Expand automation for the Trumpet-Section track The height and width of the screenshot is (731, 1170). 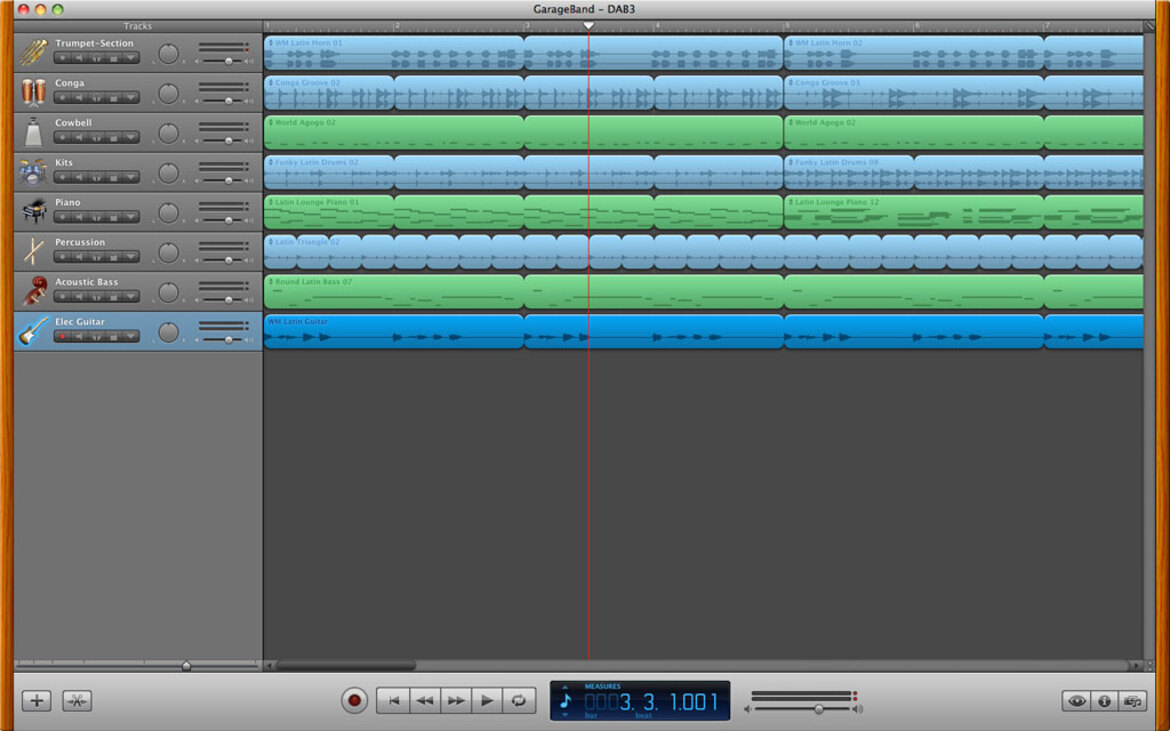pos(131,58)
